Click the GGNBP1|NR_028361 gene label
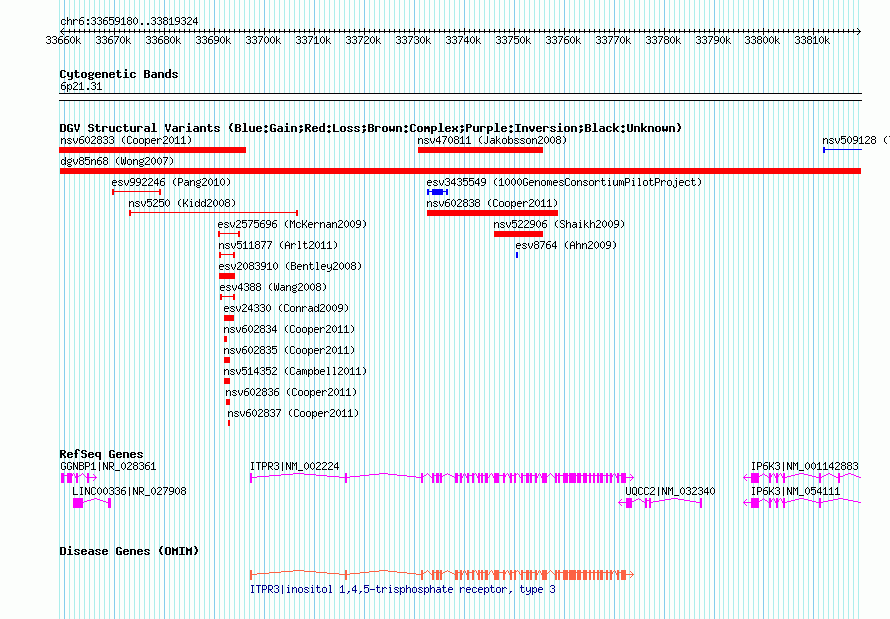Screen dimensions: 890x619 [x=108, y=466]
